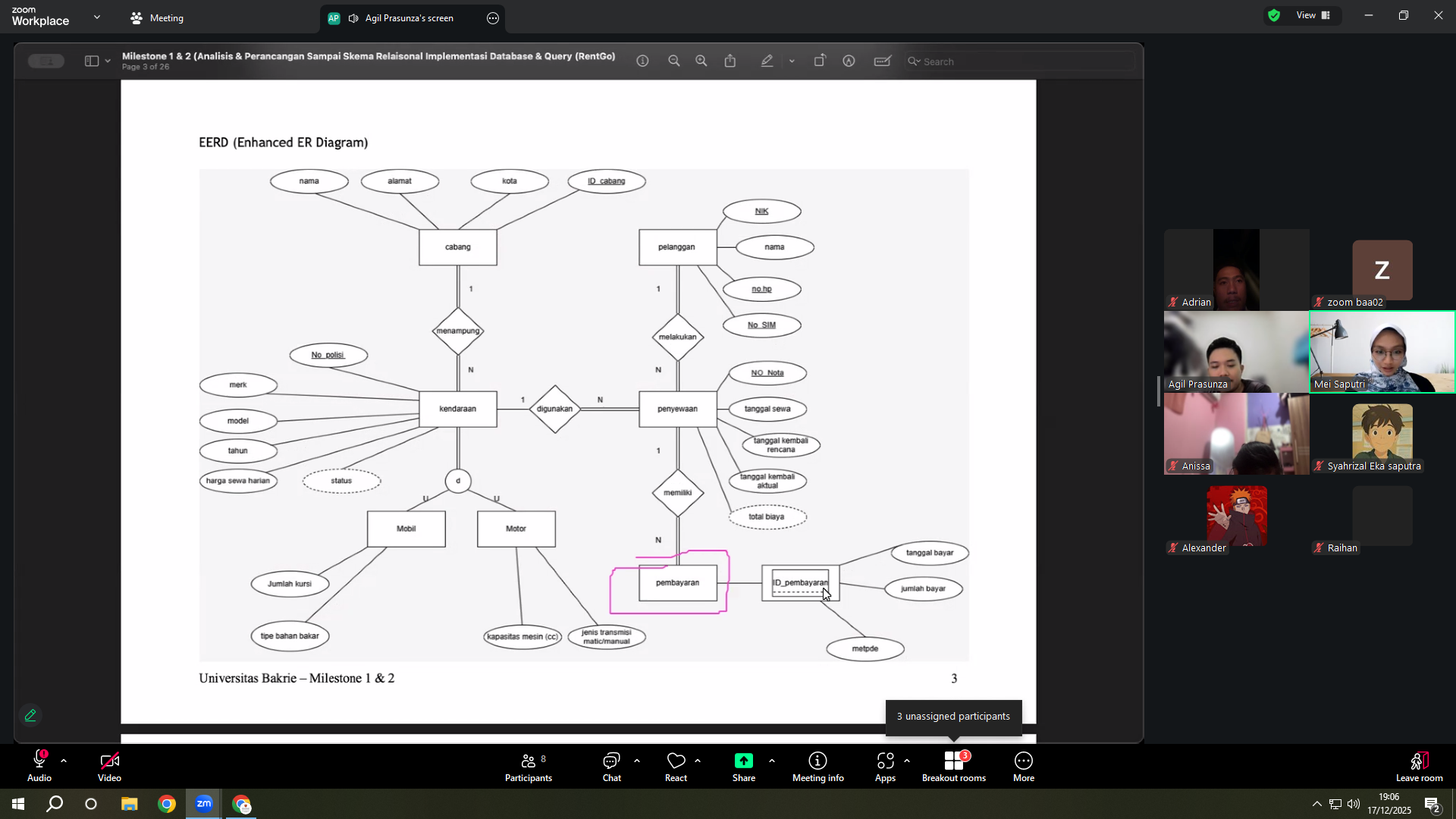Expand the chevron next to Chat
The image size is (1456, 819).
coord(637,761)
